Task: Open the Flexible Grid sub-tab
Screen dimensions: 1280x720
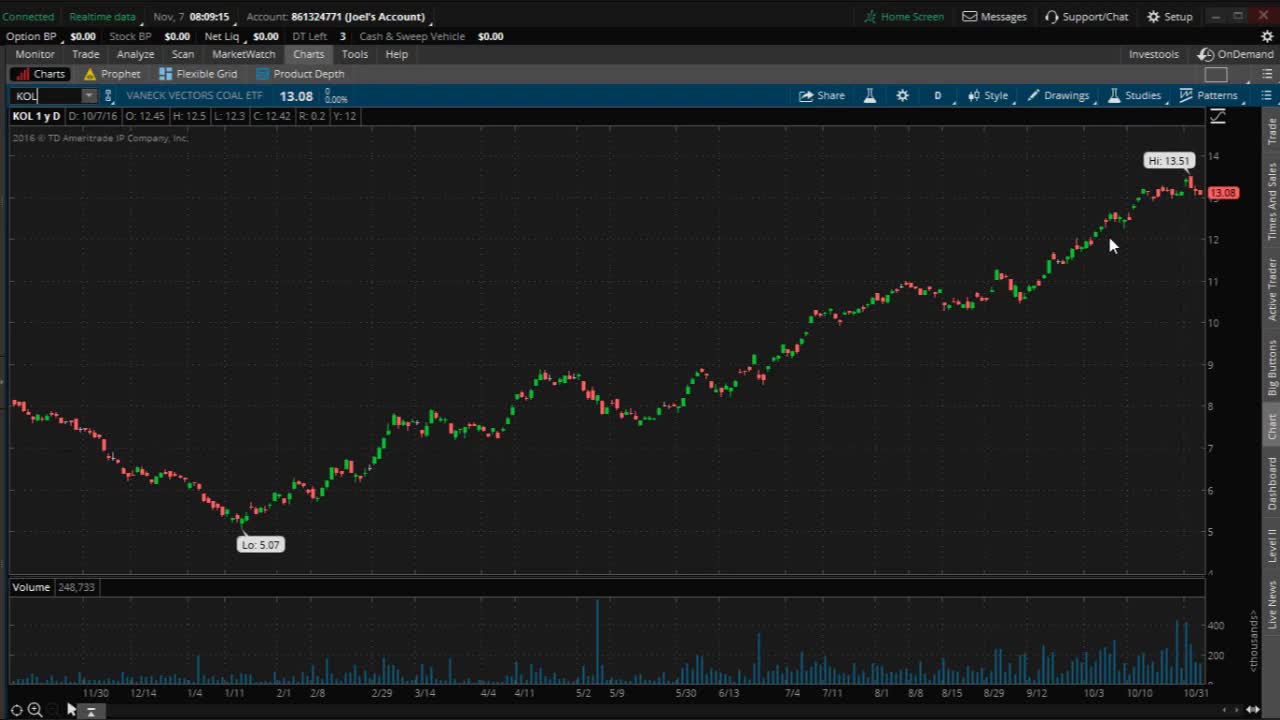Action: click(x=198, y=74)
